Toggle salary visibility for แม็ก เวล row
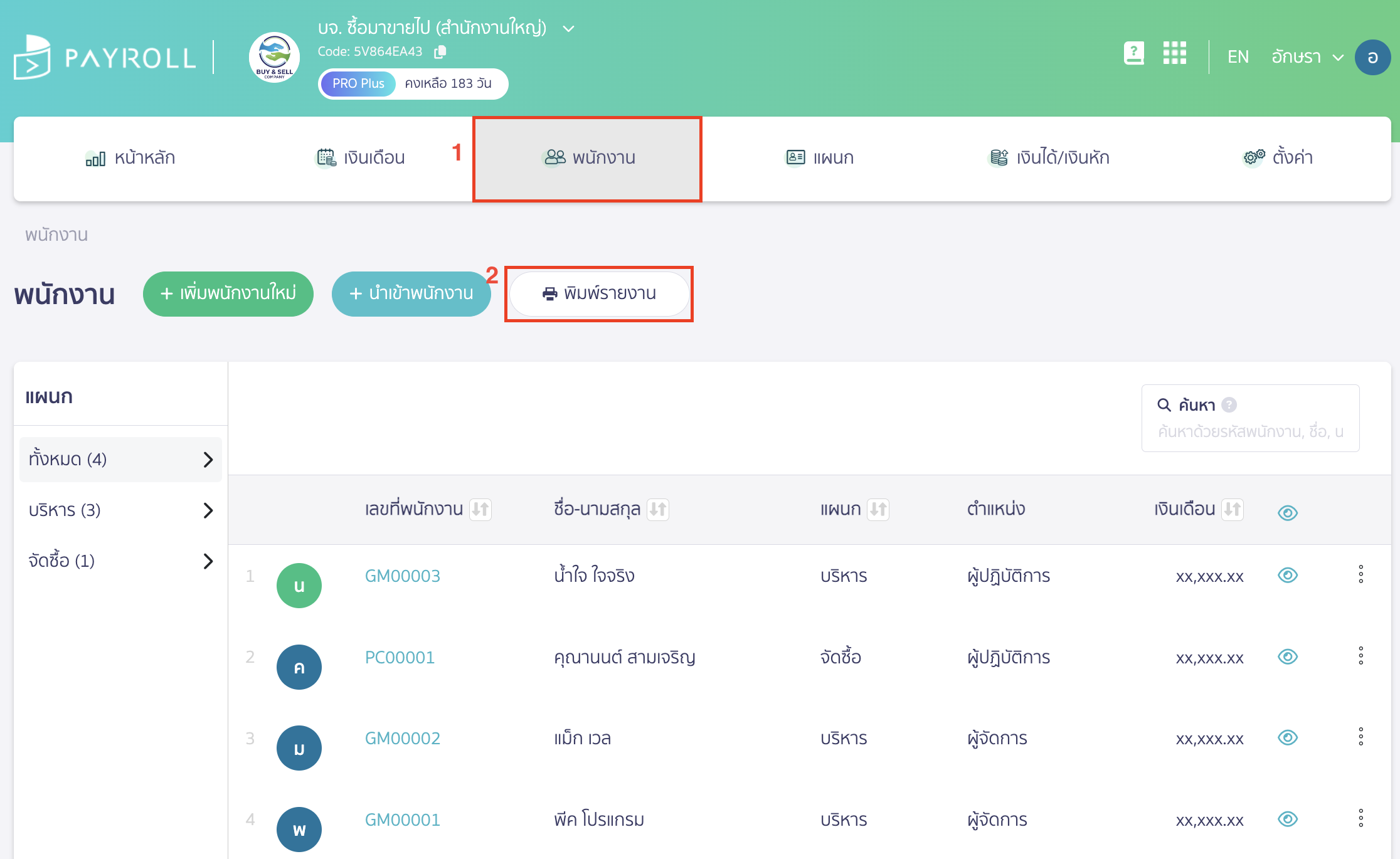 point(1287,738)
